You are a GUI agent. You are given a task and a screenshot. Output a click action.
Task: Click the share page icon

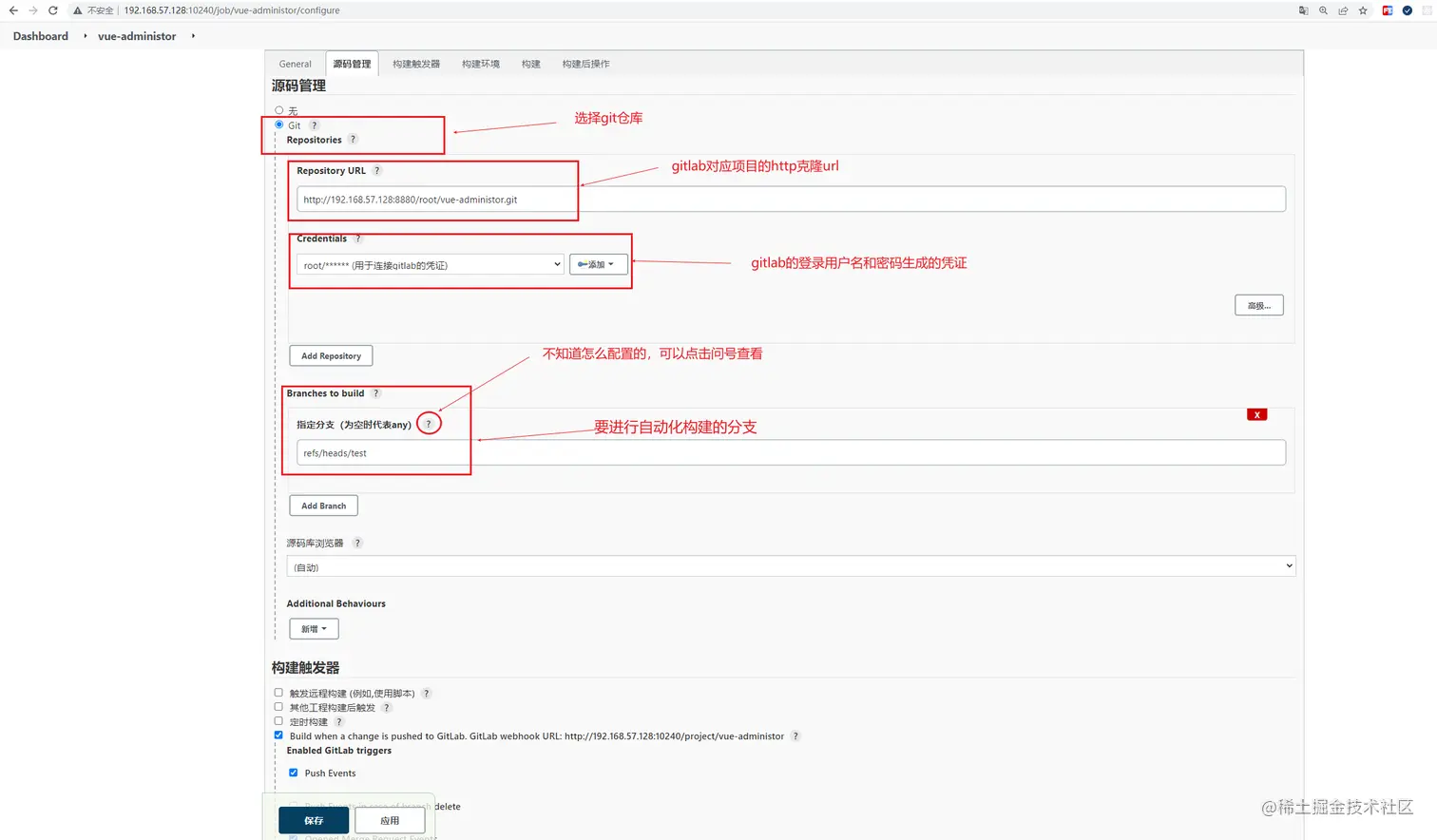(1343, 10)
